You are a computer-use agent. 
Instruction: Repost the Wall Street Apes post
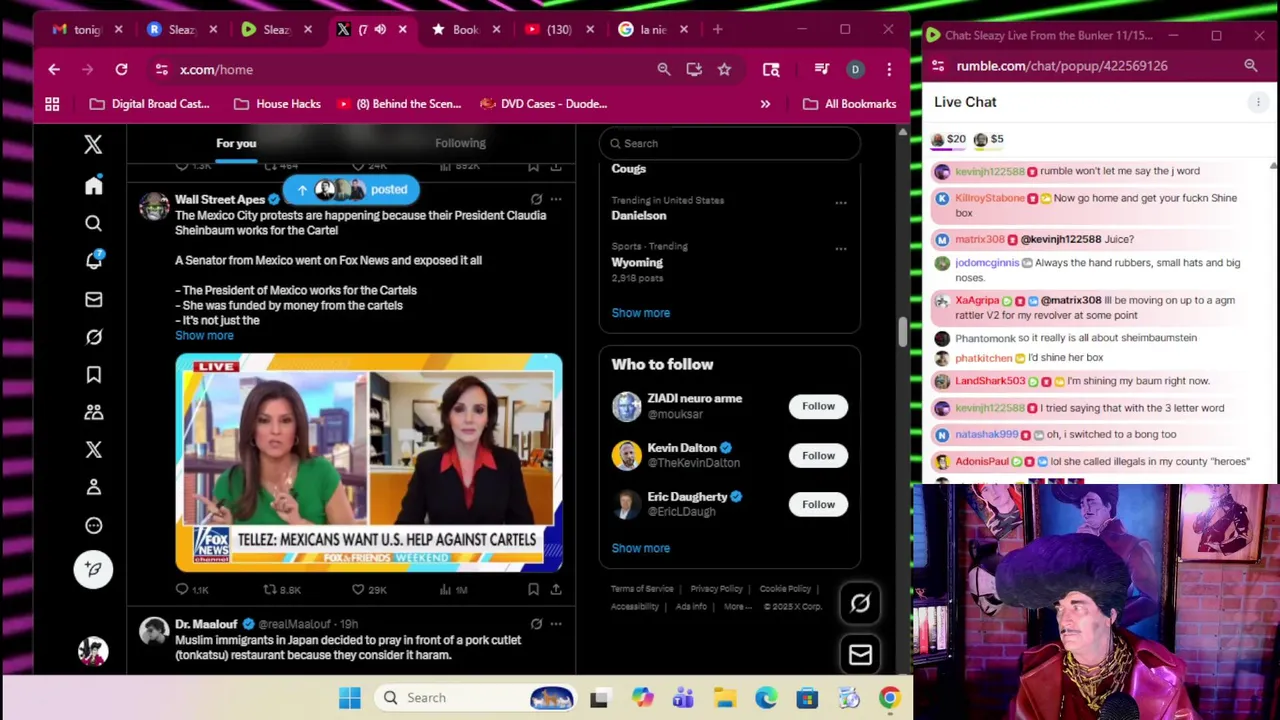click(269, 590)
